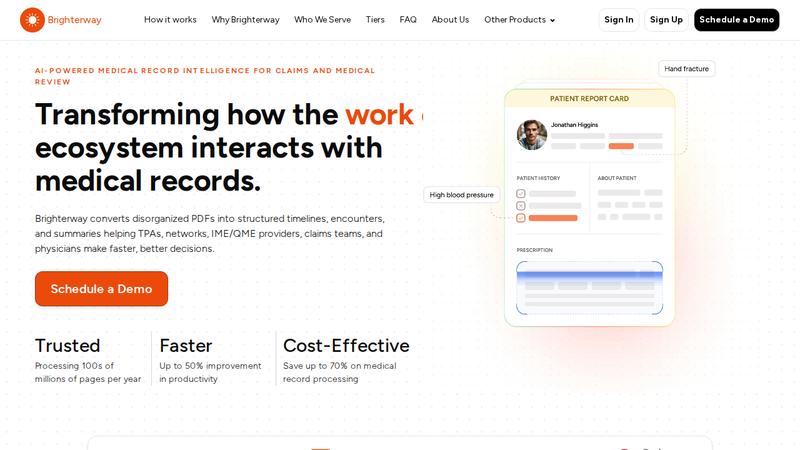Select the Hand fracture tag
Image resolution: width=800 pixels, height=450 pixels.
point(686,68)
